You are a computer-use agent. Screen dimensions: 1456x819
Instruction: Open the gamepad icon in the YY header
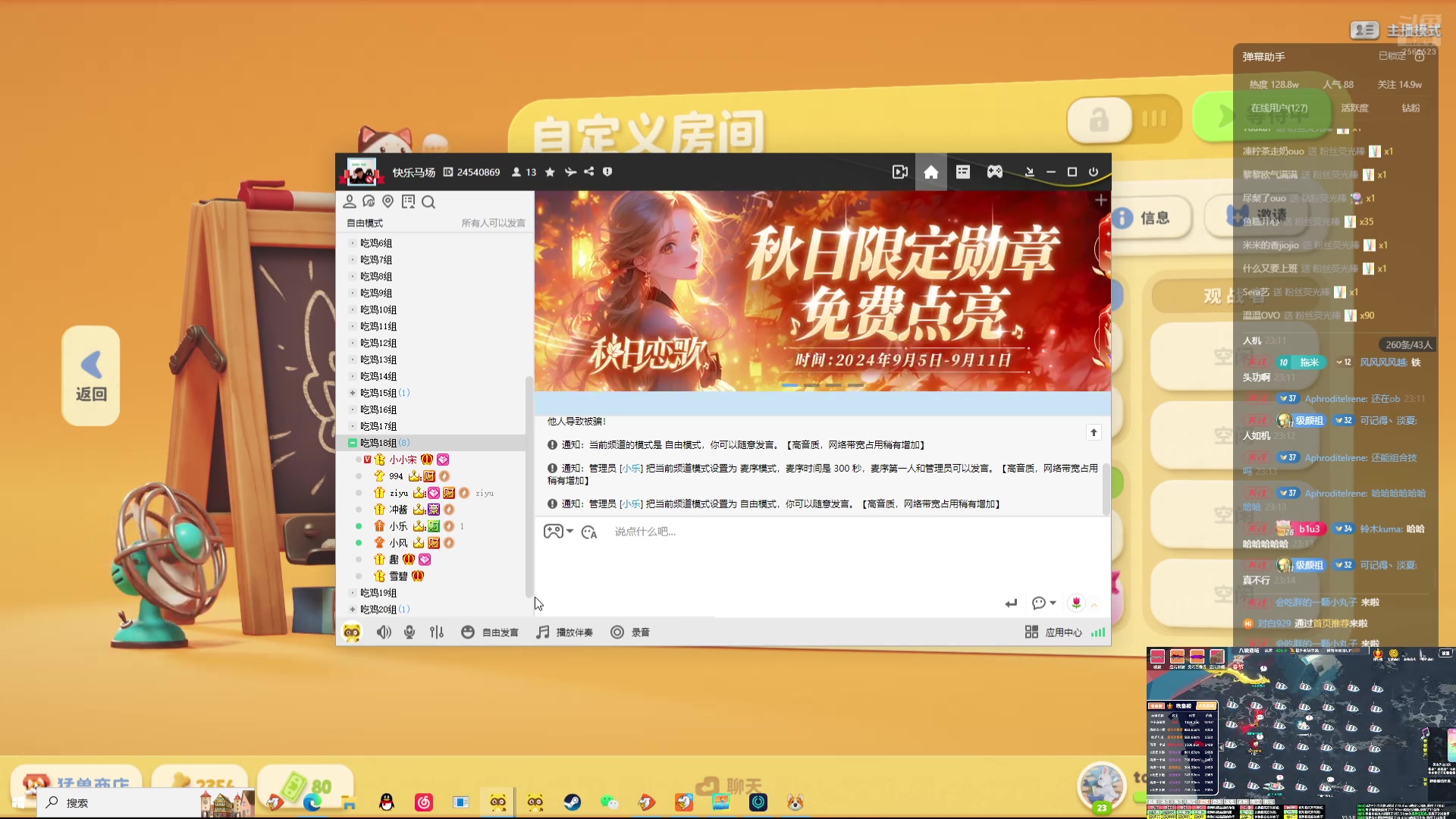pyautogui.click(x=995, y=172)
